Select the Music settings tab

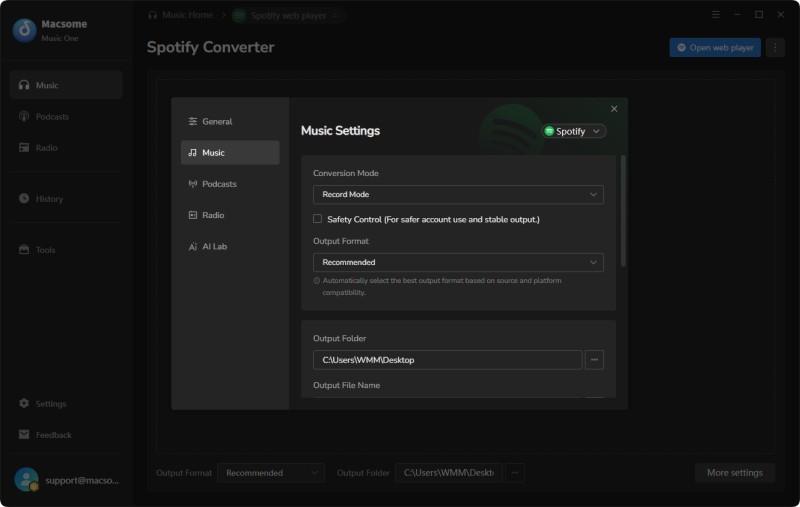[230, 153]
